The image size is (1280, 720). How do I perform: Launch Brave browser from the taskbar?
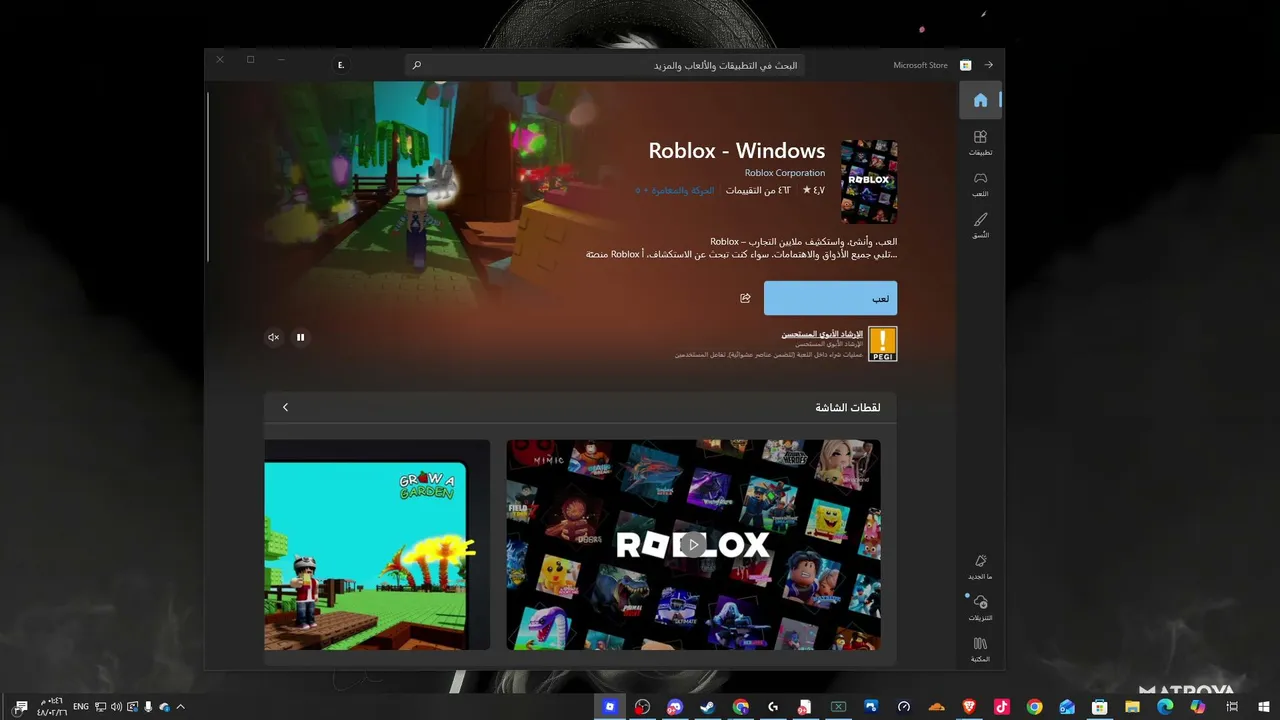point(969,707)
